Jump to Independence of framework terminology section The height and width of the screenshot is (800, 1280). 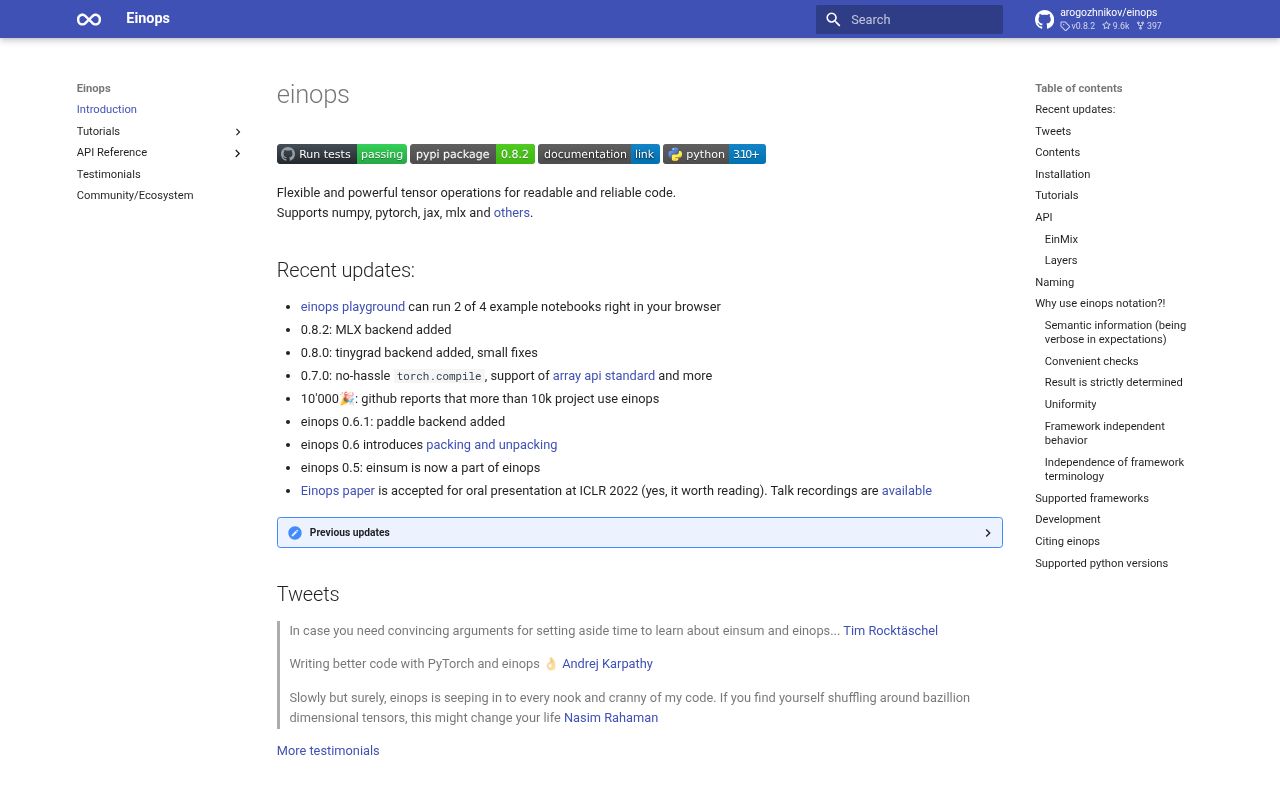tap(1114, 469)
